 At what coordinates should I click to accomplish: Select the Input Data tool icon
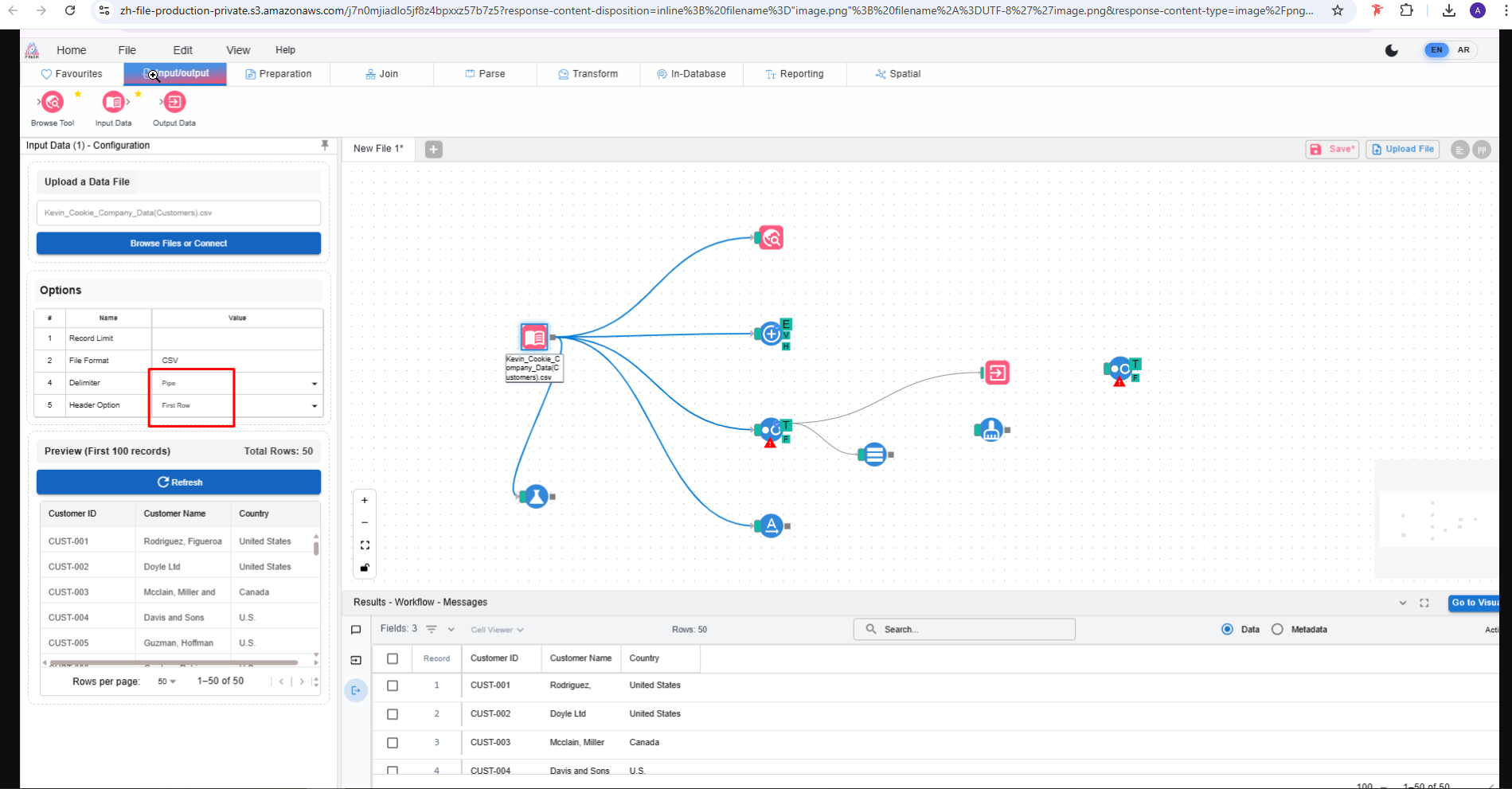[x=113, y=103]
